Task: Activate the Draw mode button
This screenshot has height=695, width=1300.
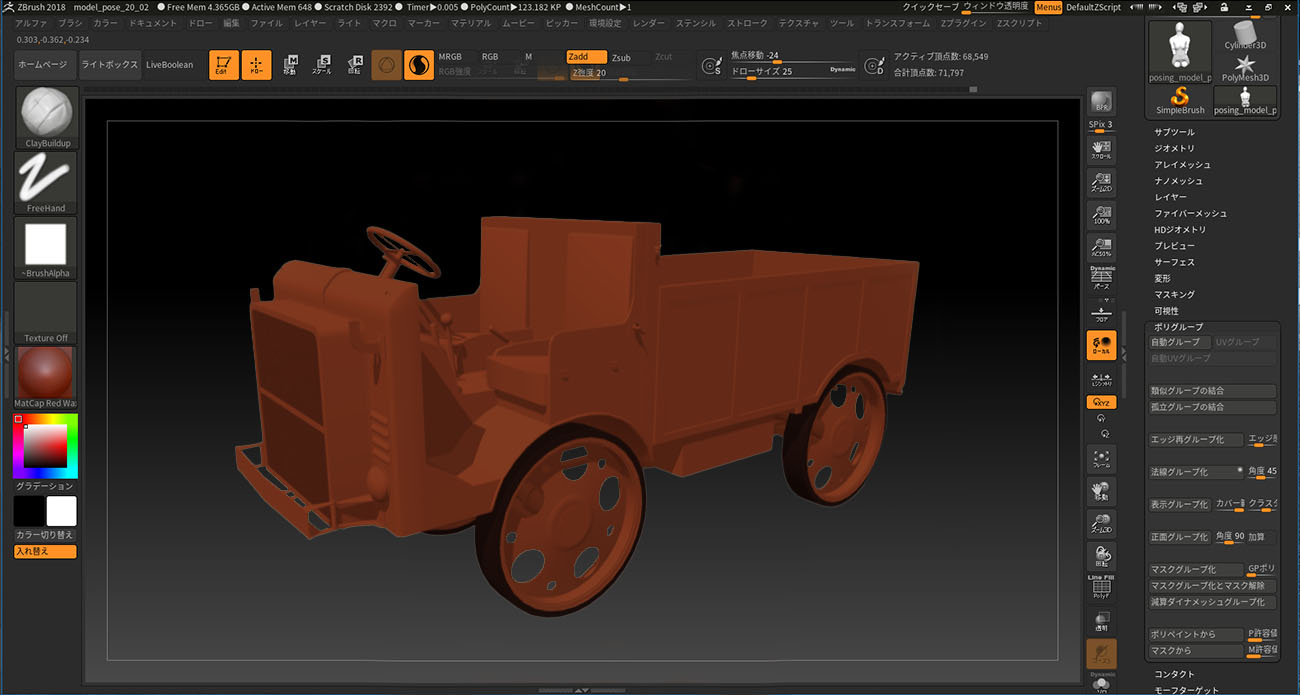Action: coord(256,65)
